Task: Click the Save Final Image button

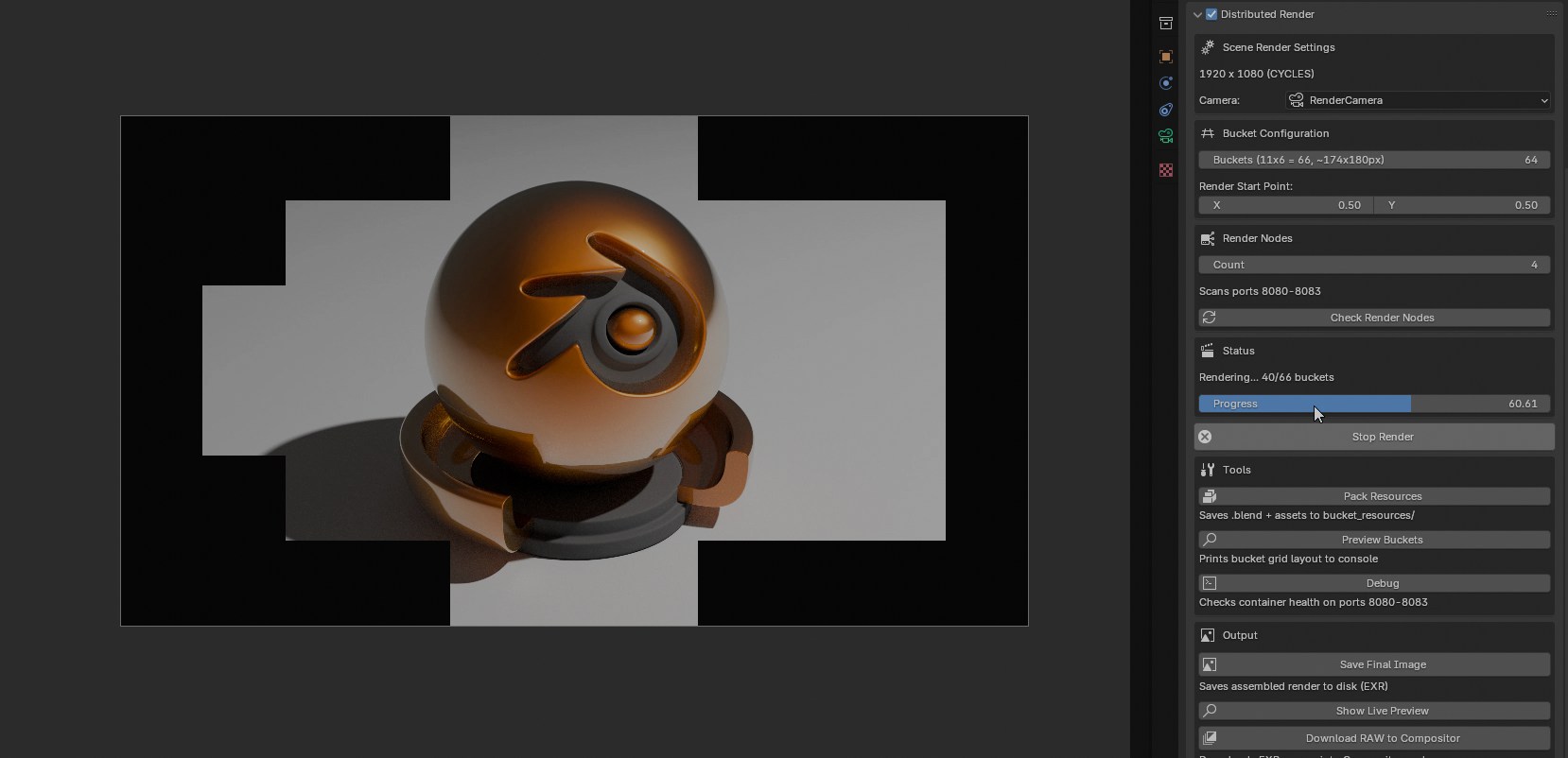Action: click(x=1374, y=664)
